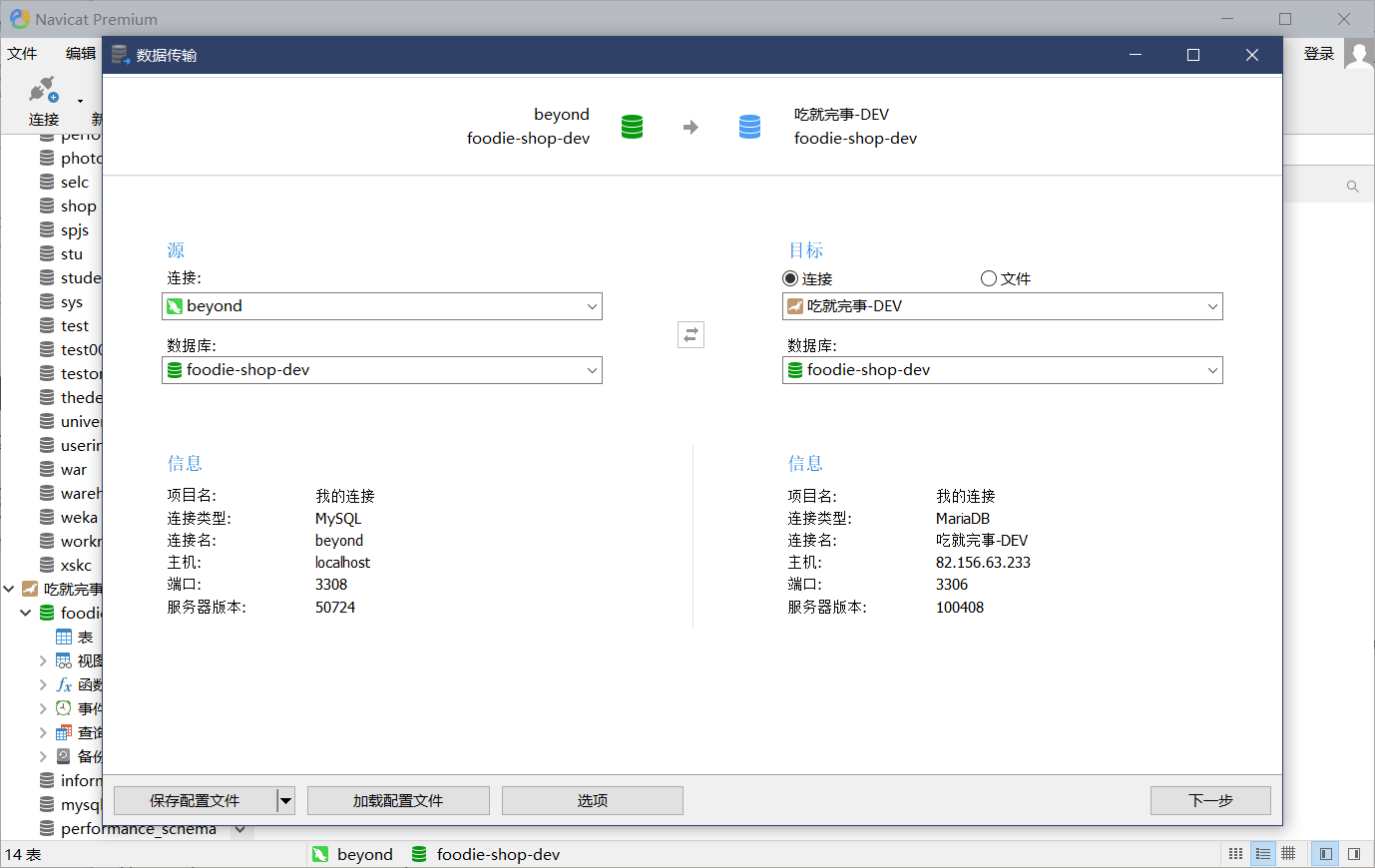1375x868 pixels.
Task: Expand the events node in the tree
Action: tap(43, 708)
